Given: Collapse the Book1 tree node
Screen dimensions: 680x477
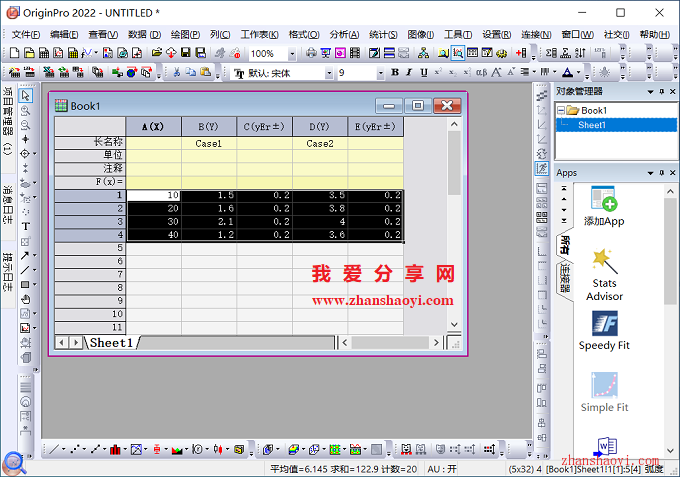Looking at the screenshot, I should [561, 110].
